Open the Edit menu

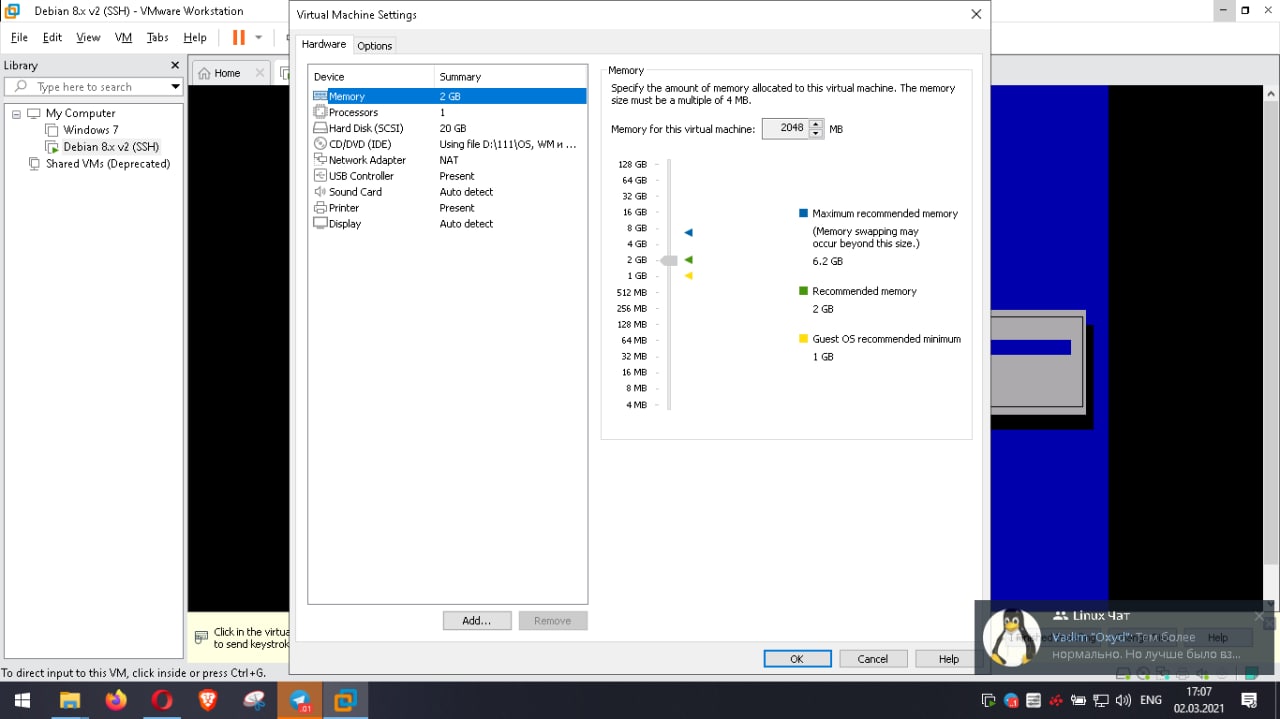[x=52, y=37]
